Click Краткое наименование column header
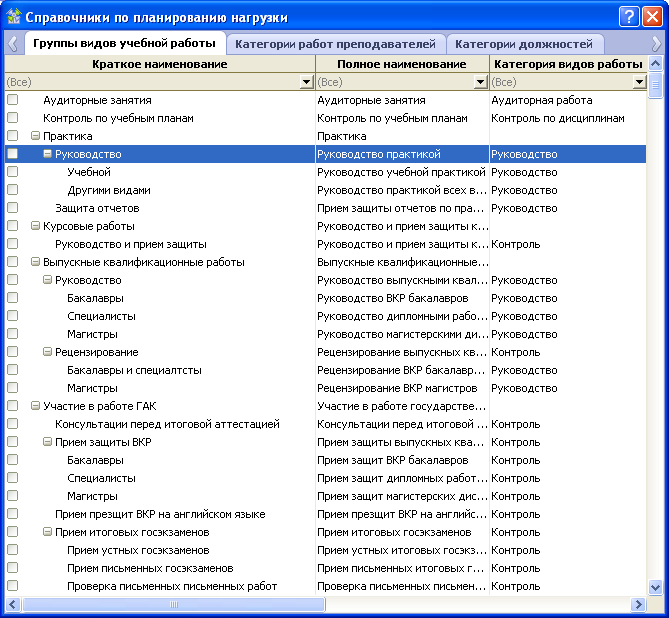Image resolution: width=669 pixels, height=618 pixels. [160, 64]
